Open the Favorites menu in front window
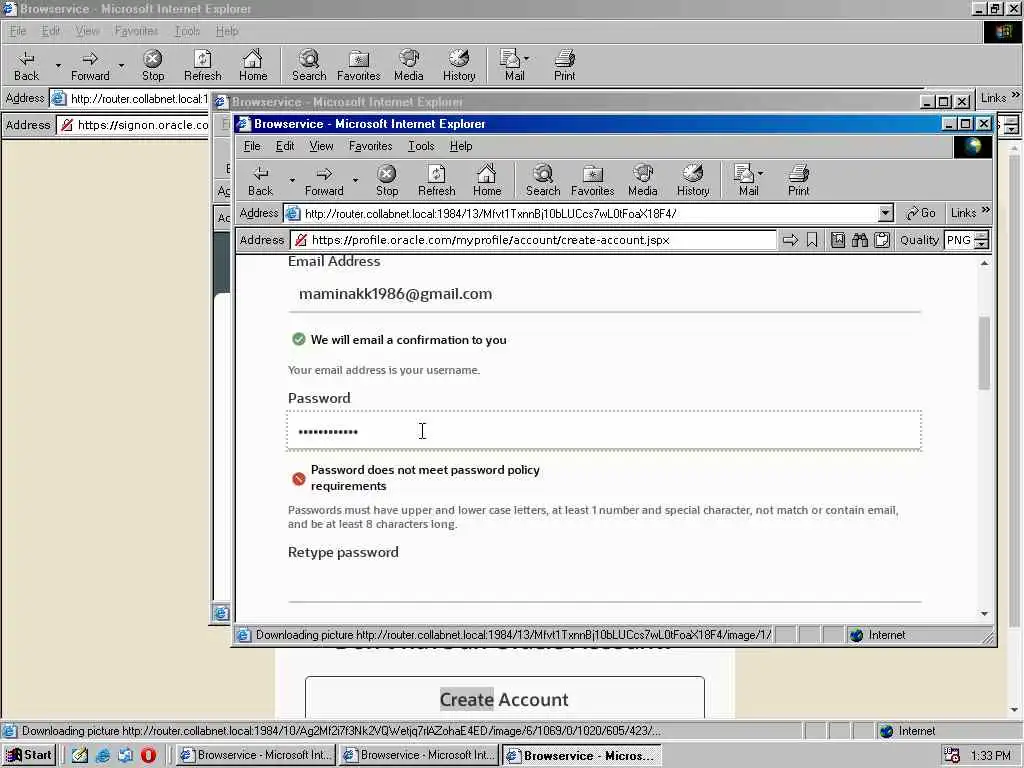 pyautogui.click(x=370, y=146)
